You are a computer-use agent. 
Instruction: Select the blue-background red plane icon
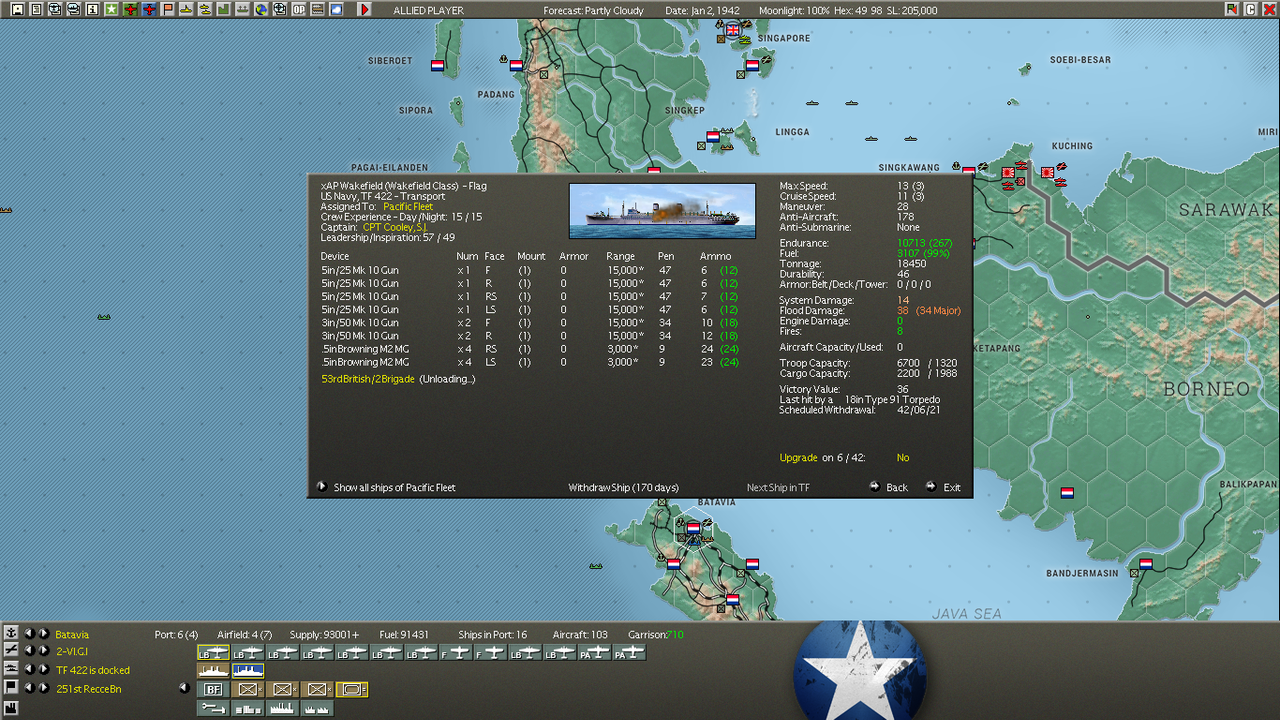(149, 9)
